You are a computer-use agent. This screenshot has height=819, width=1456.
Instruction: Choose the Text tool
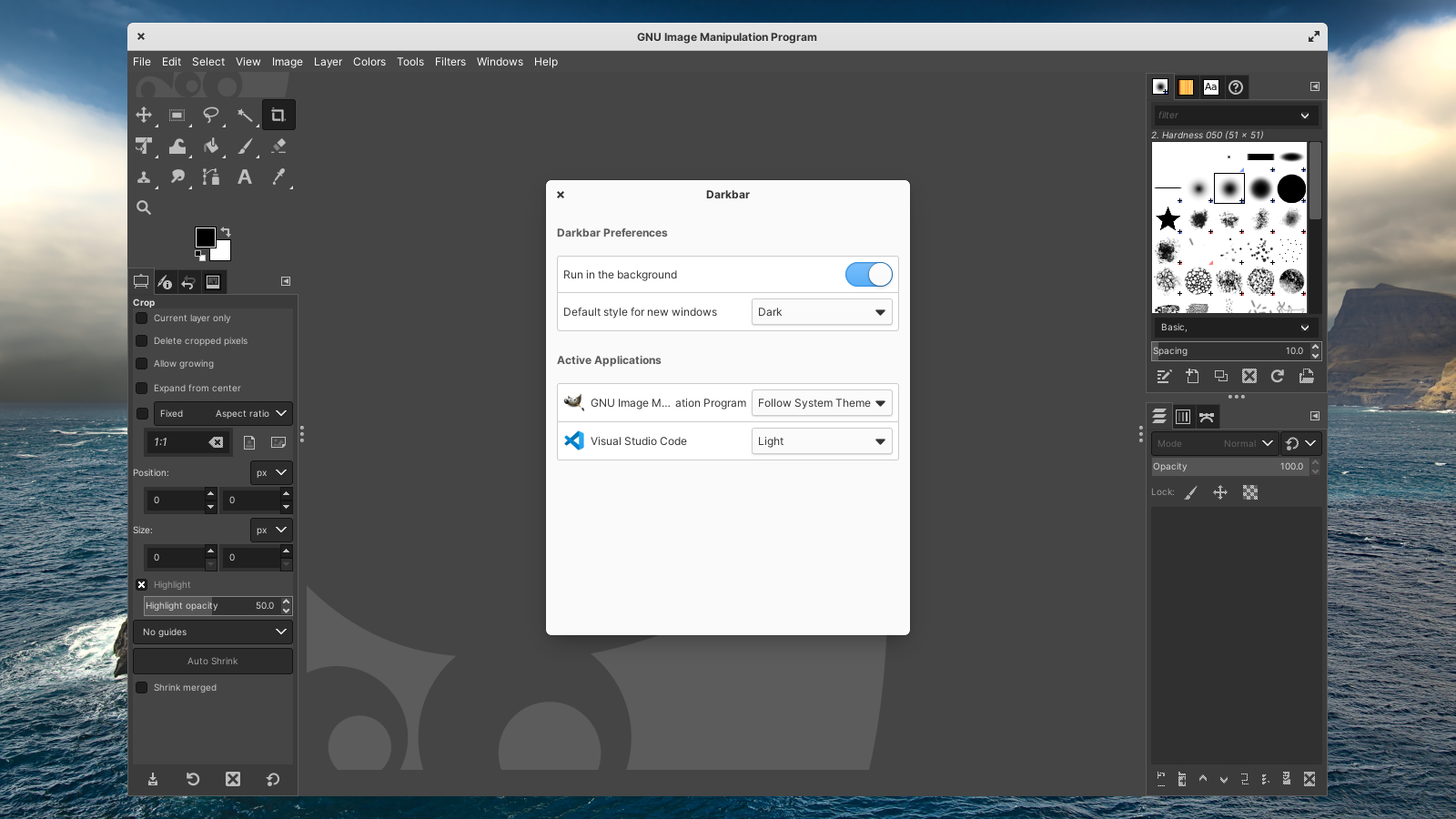click(244, 177)
